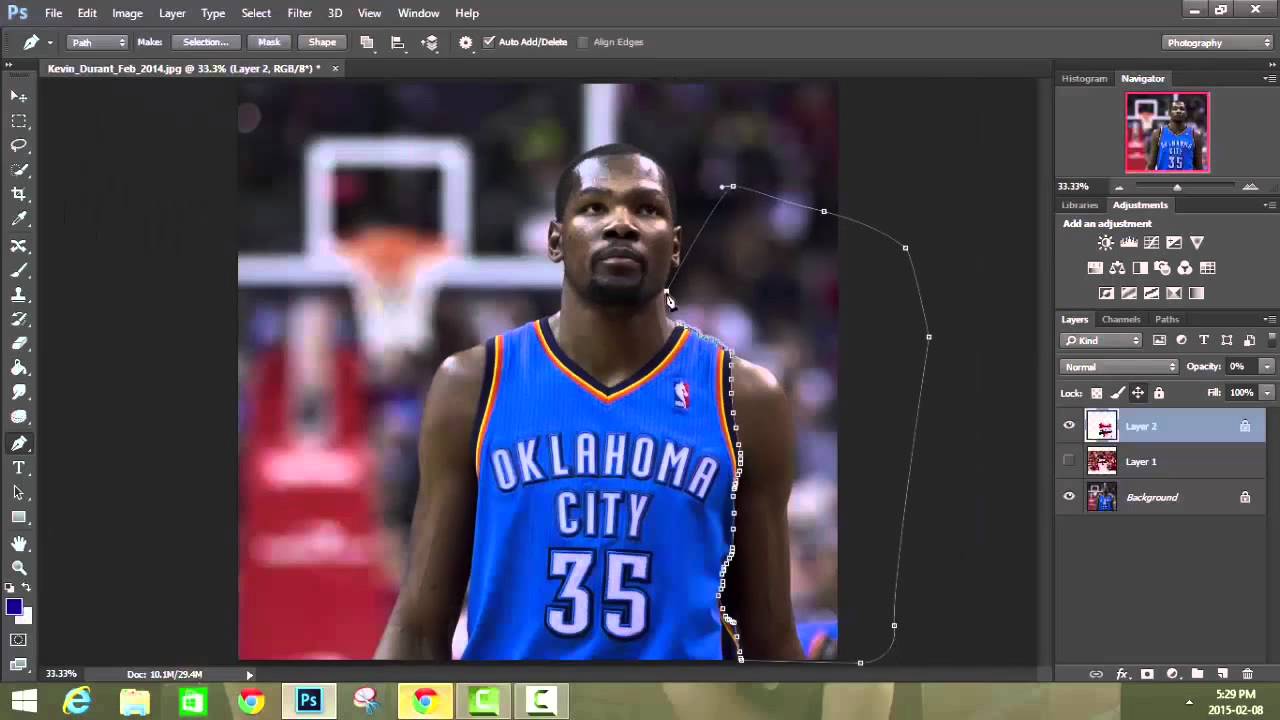Select the Hand tool
1280x720 pixels.
point(19,543)
